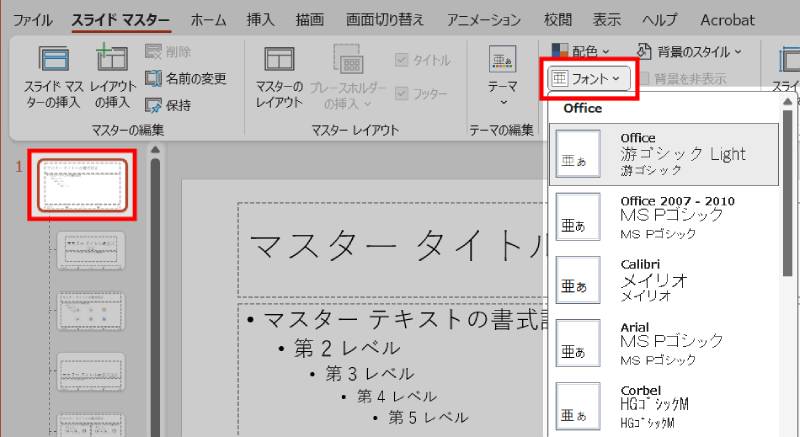Click the Arial font preview icon

(x=578, y=343)
